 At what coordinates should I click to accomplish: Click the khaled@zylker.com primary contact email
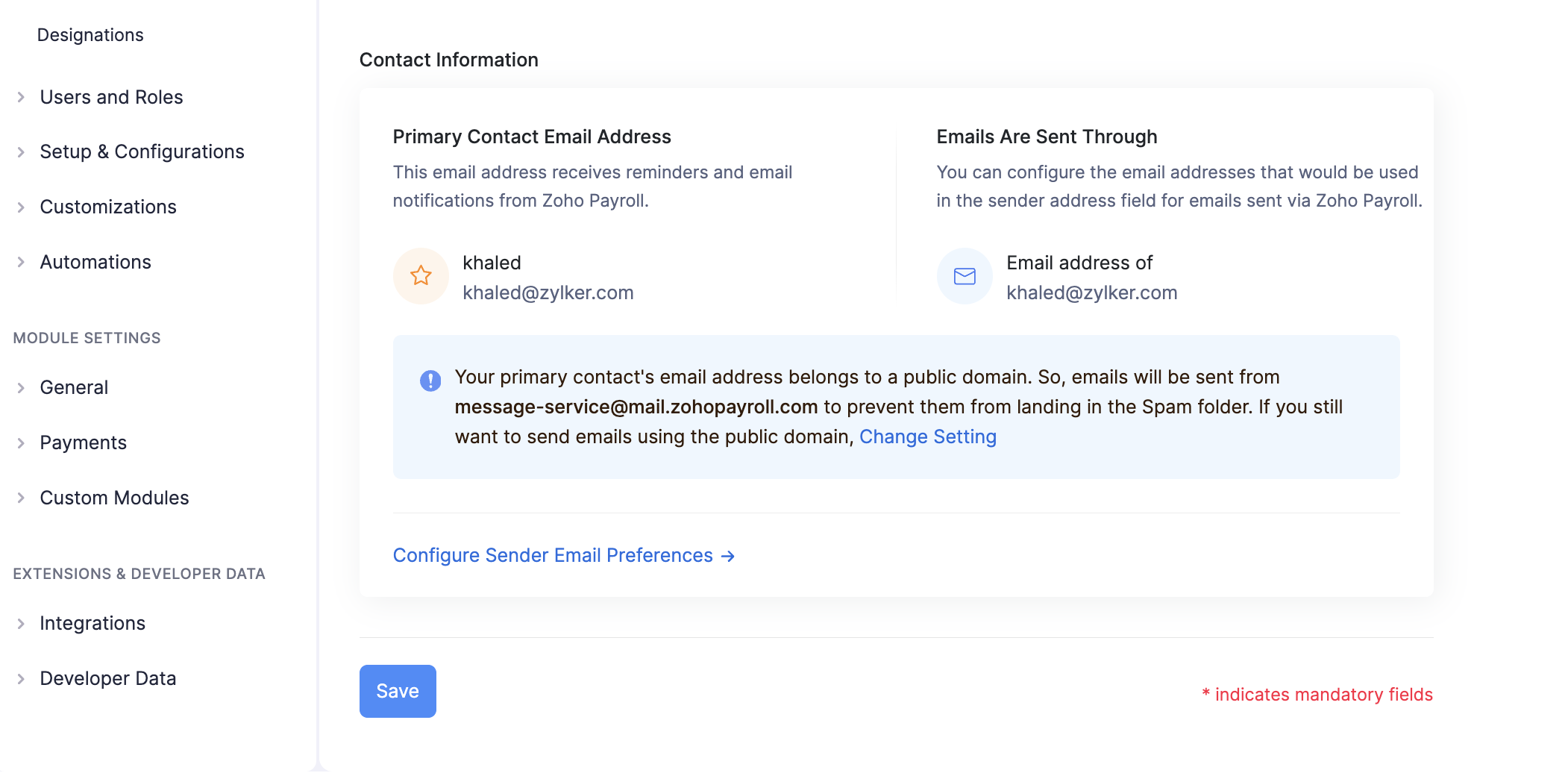pos(548,293)
